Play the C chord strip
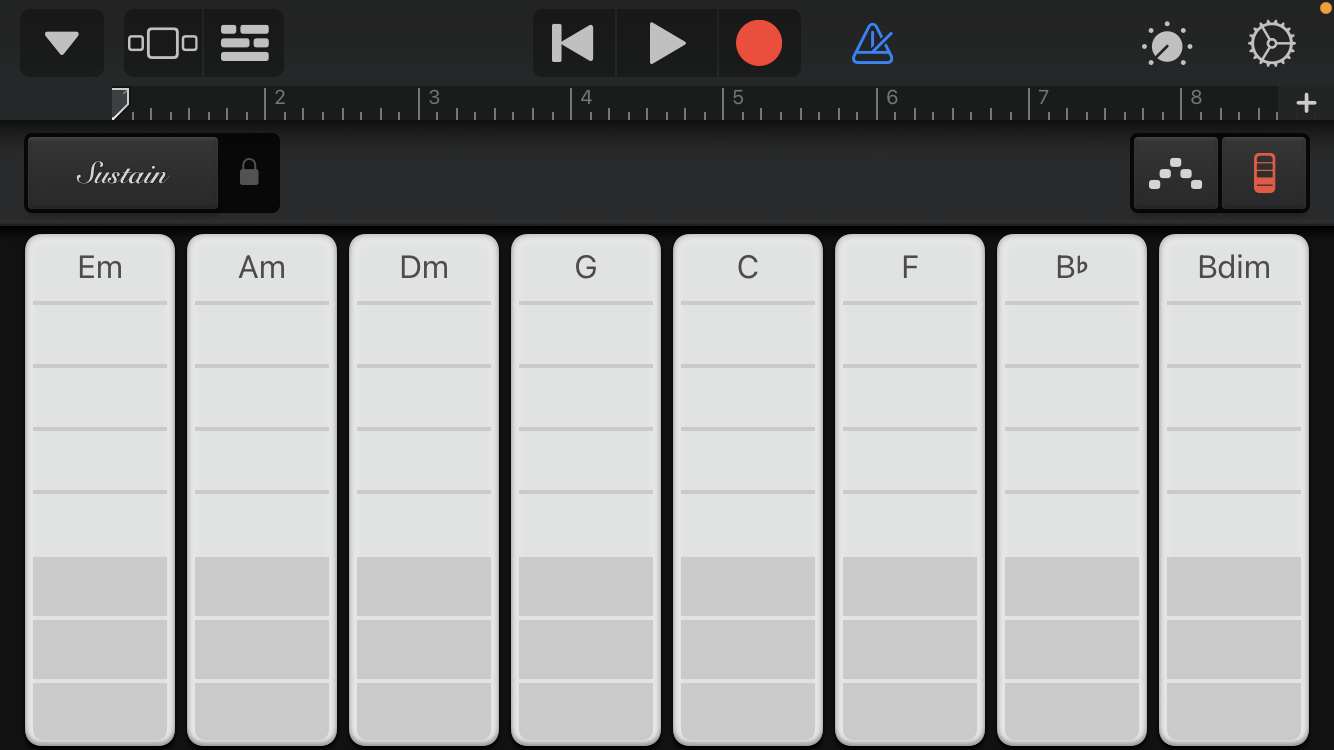The width and height of the screenshot is (1334, 750). (748, 430)
